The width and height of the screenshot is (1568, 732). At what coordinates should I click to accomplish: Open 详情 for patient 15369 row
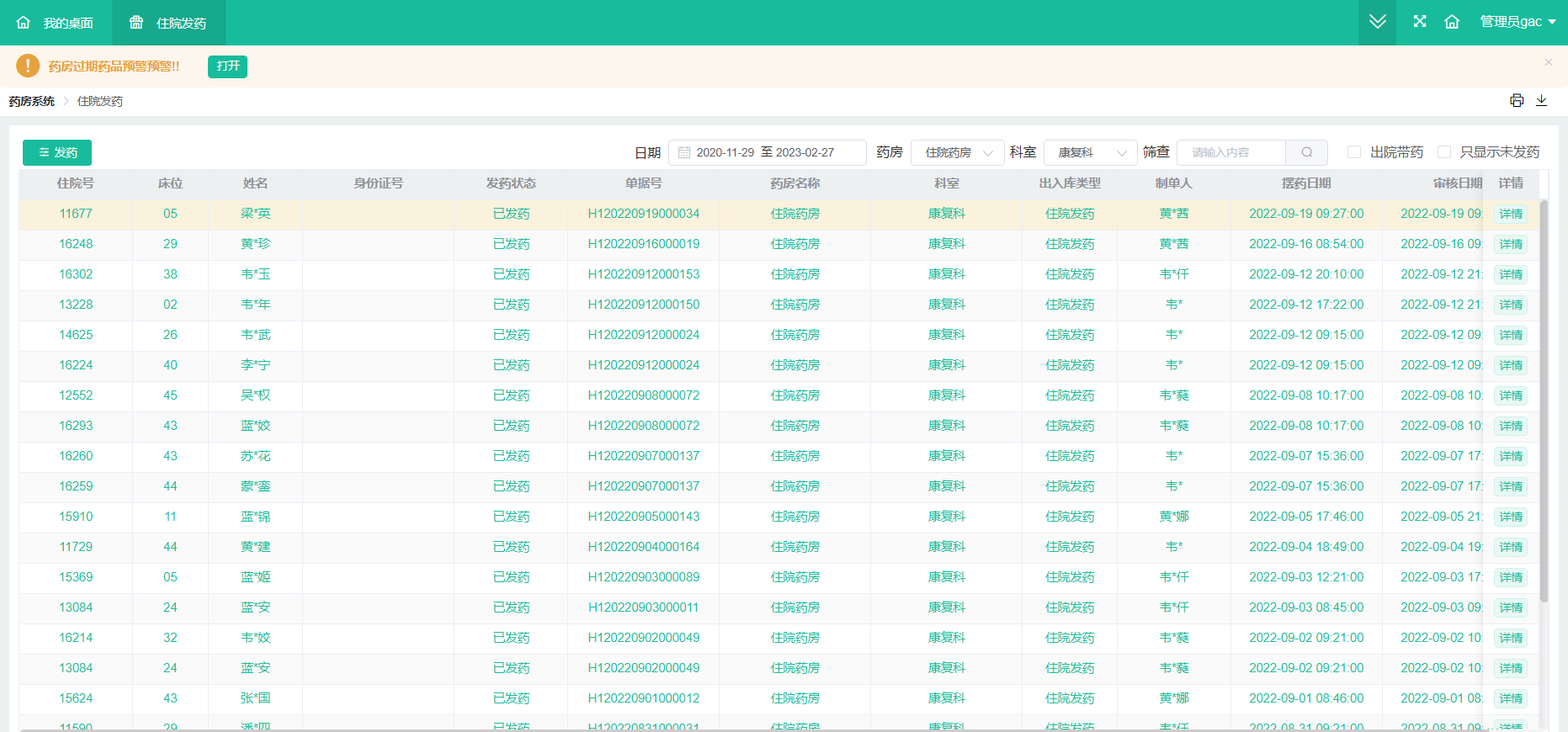click(x=1511, y=577)
